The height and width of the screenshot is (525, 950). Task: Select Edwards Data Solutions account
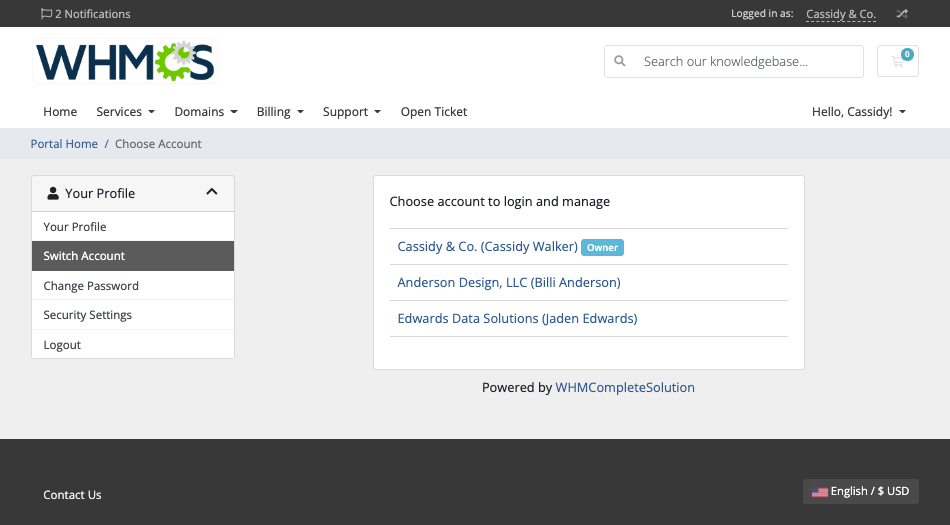[x=517, y=319]
